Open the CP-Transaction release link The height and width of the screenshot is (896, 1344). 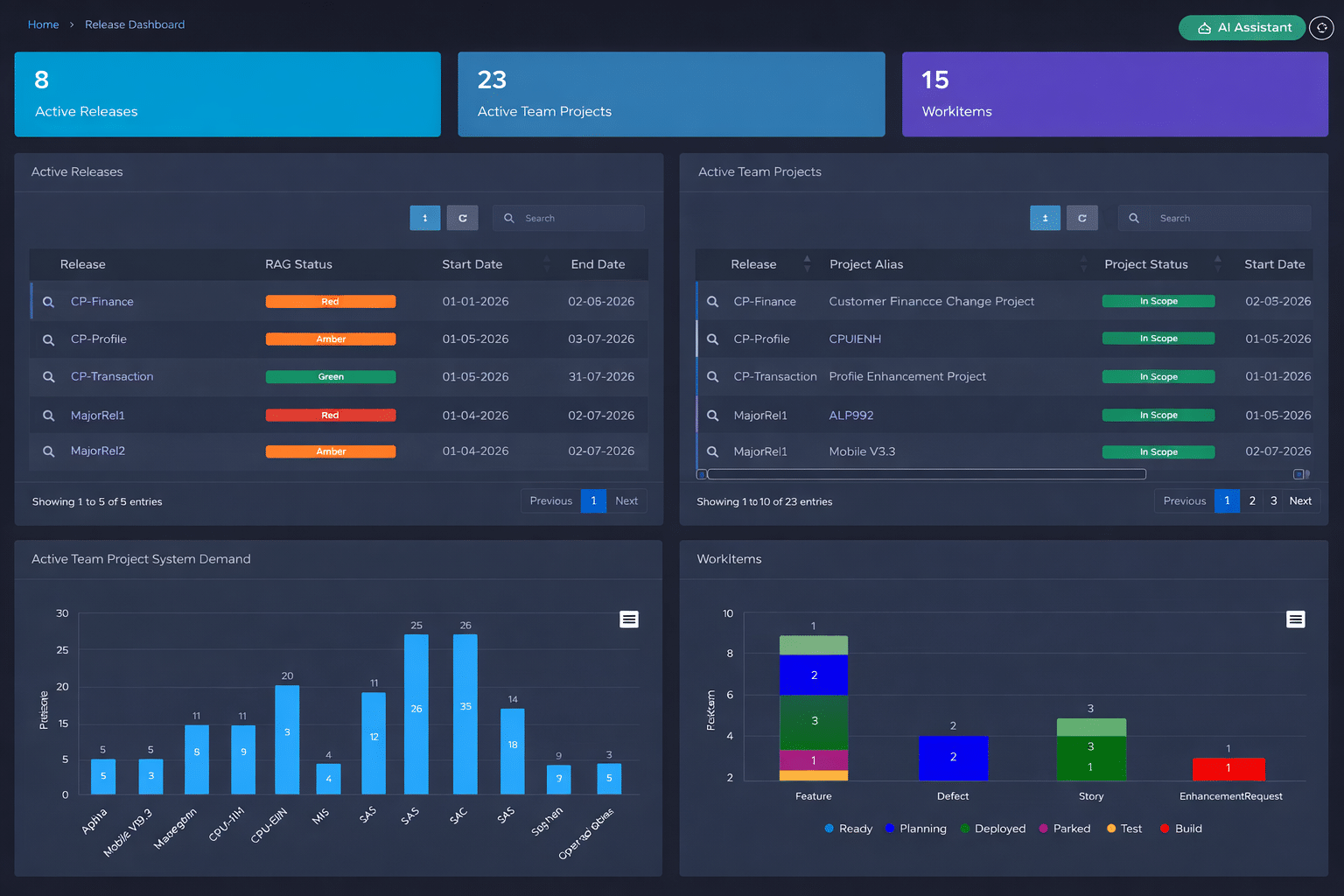tap(112, 376)
